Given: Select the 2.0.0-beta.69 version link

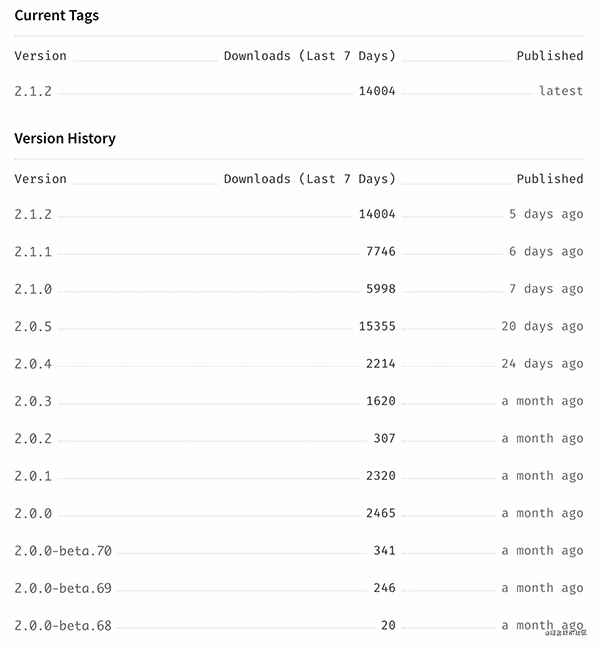Looking at the screenshot, I should [x=63, y=588].
